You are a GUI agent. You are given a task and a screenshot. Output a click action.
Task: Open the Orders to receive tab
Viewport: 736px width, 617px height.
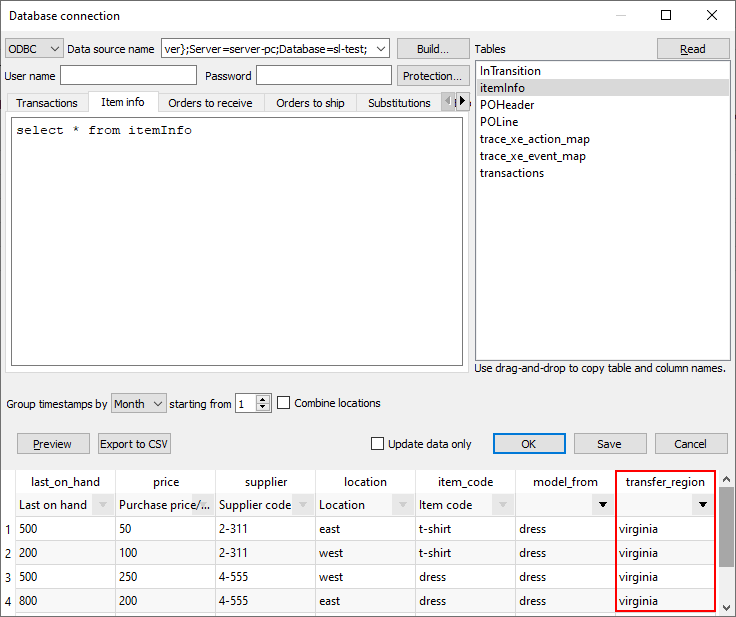[210, 103]
